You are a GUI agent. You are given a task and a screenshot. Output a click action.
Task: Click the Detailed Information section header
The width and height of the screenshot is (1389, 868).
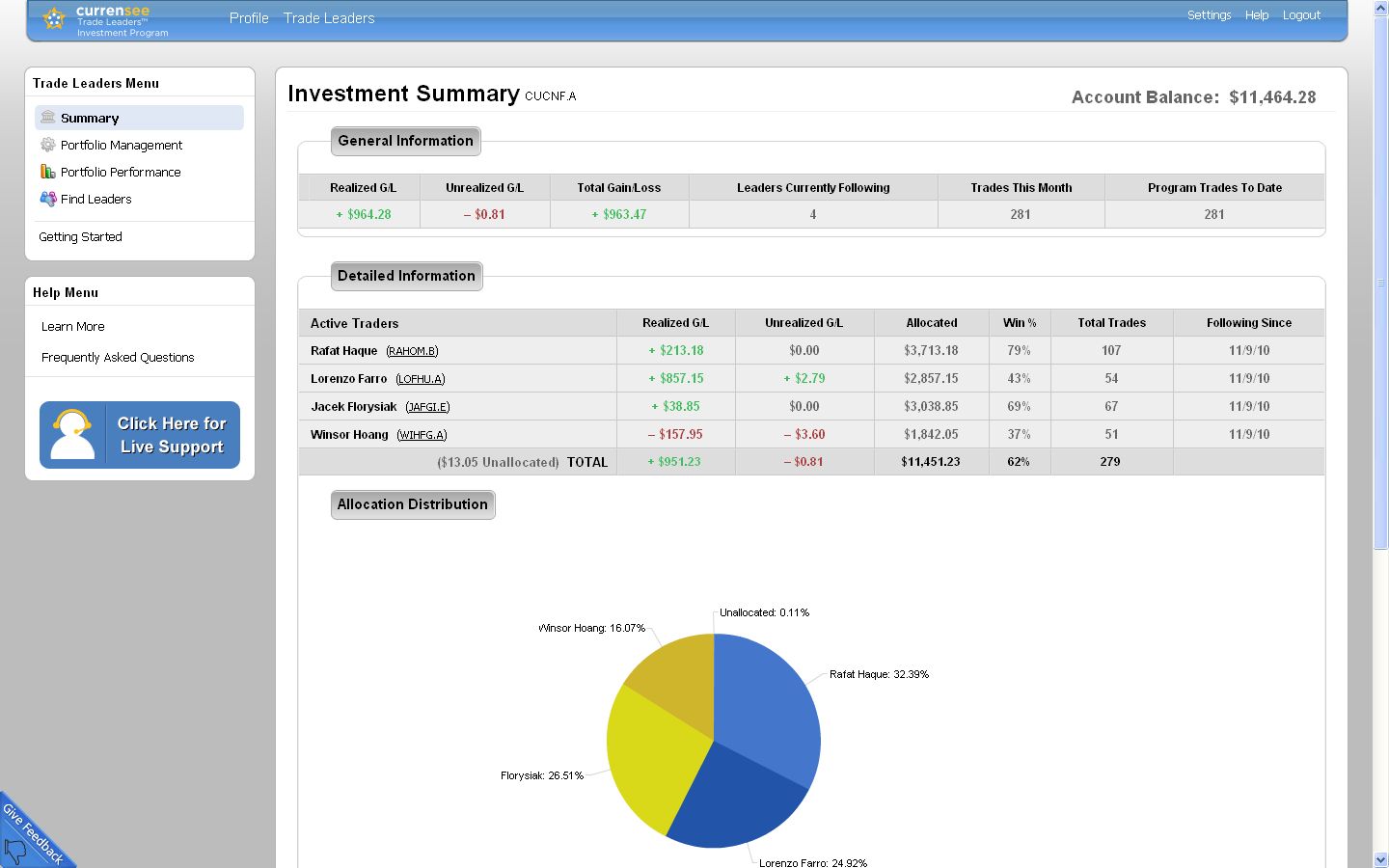[406, 276]
